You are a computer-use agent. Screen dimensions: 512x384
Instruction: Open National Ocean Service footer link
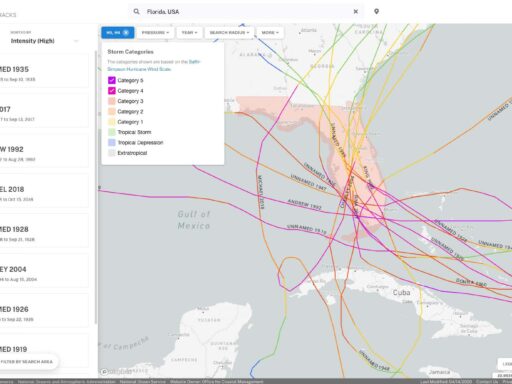click(143, 381)
